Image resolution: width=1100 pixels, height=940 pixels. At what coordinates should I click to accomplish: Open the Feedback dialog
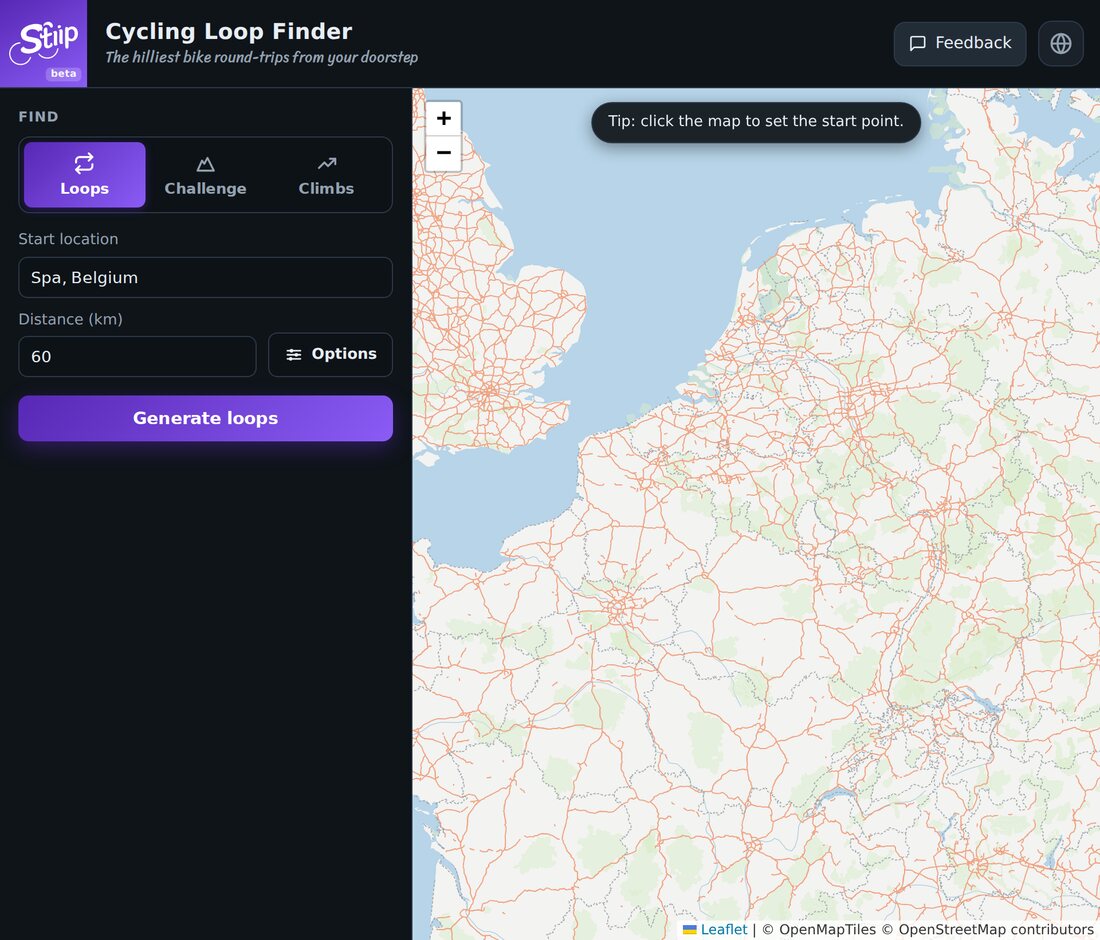coord(959,43)
